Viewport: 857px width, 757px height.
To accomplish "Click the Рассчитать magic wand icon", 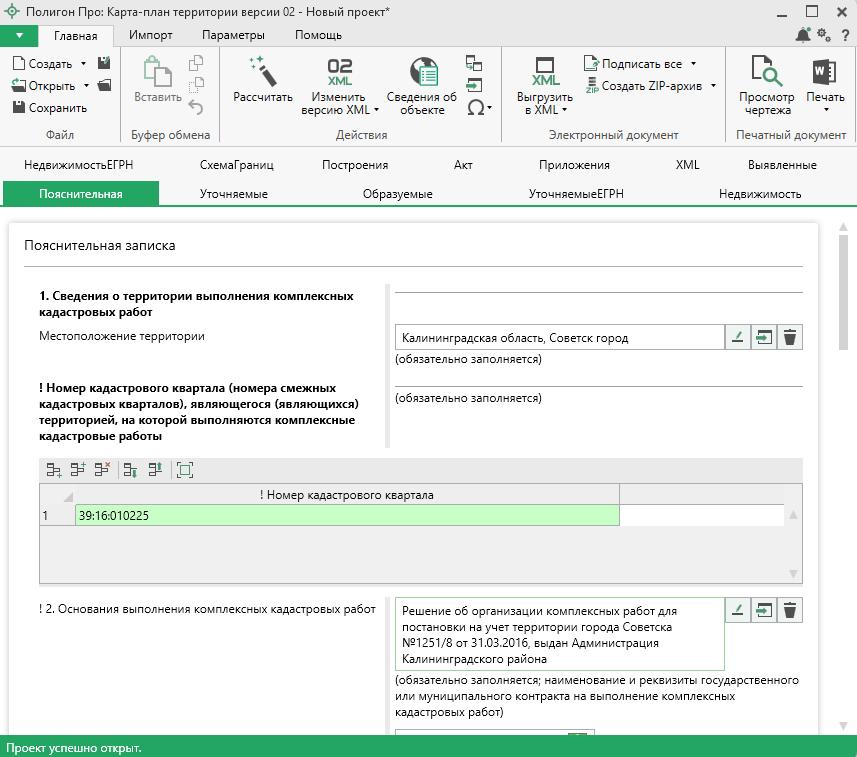I will tap(262, 72).
